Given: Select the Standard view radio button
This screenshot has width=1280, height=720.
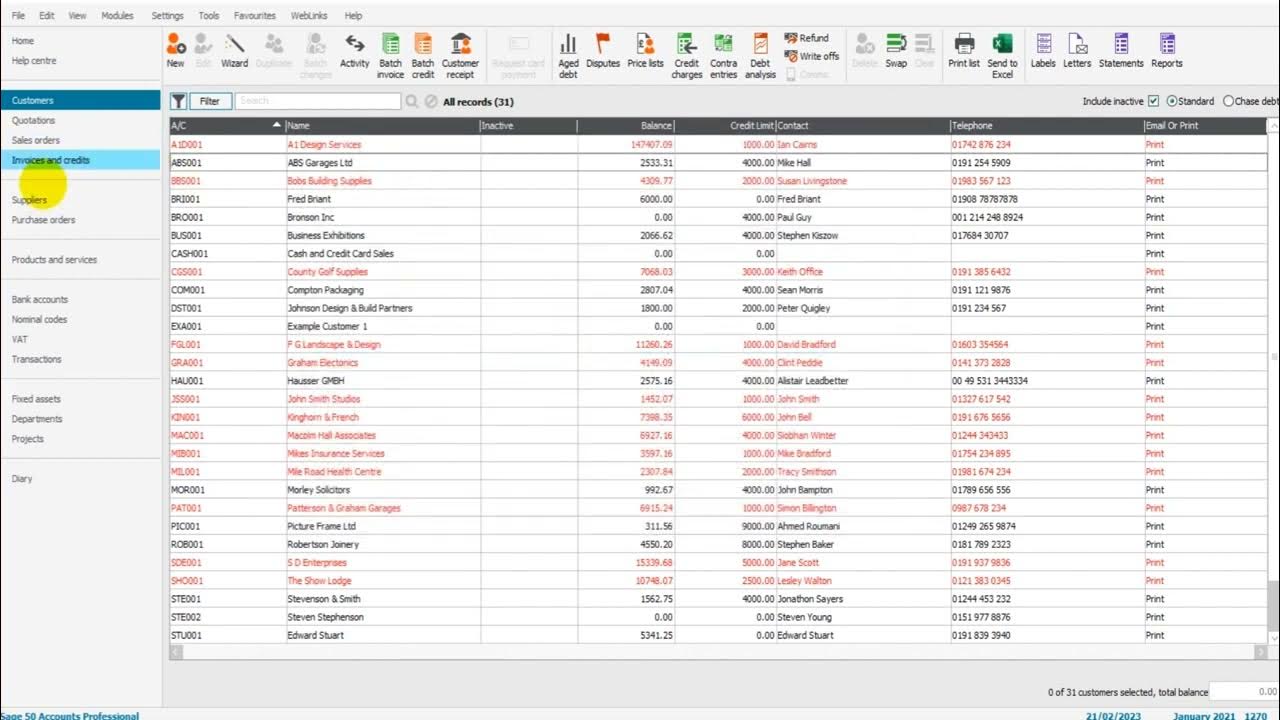Looking at the screenshot, I should (1172, 101).
